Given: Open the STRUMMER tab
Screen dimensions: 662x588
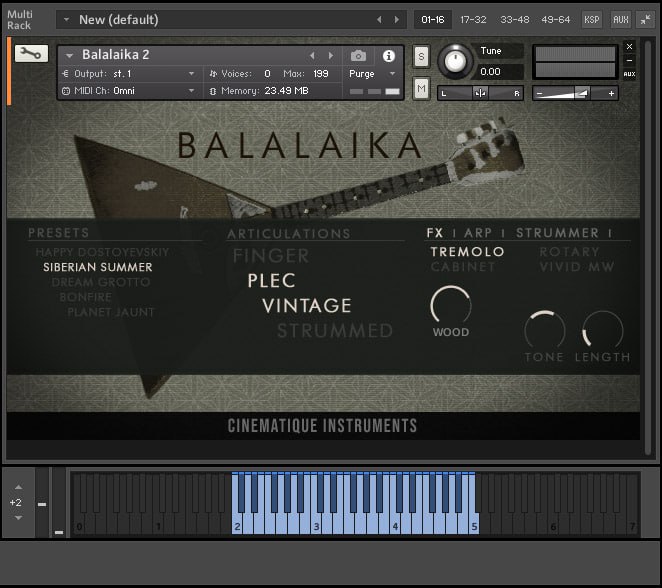Looking at the screenshot, I should click(x=557, y=233).
